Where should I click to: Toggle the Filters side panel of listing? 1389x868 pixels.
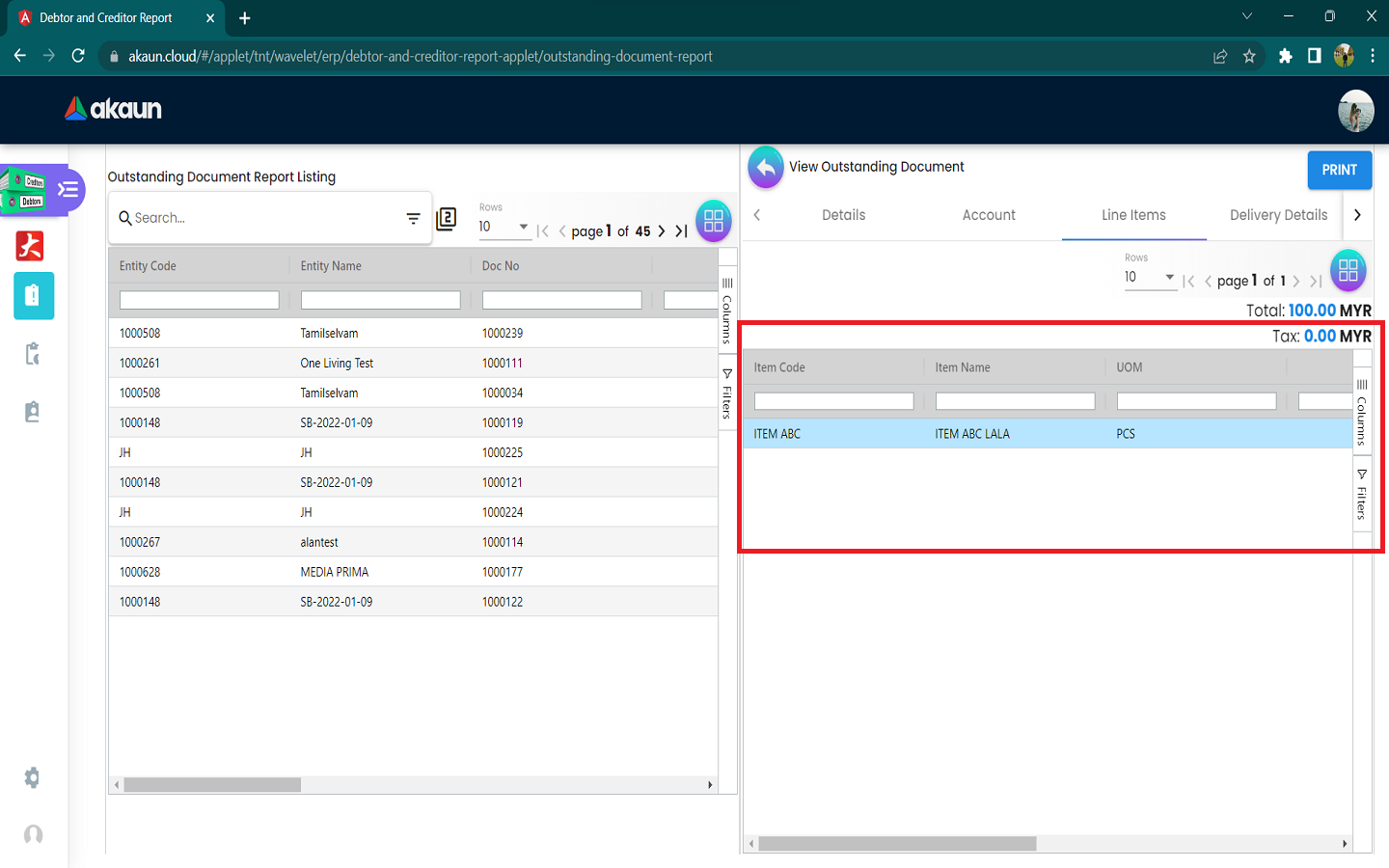click(727, 393)
